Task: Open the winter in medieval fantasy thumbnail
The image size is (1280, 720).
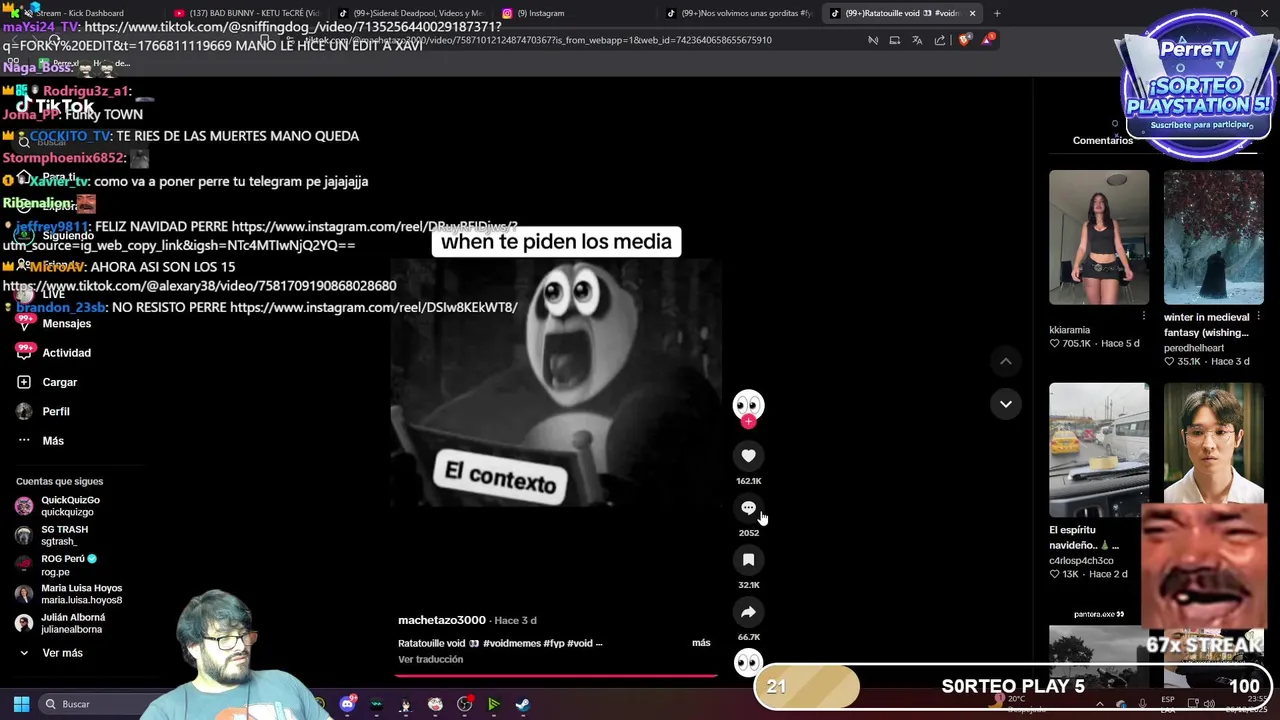Action: (1213, 237)
